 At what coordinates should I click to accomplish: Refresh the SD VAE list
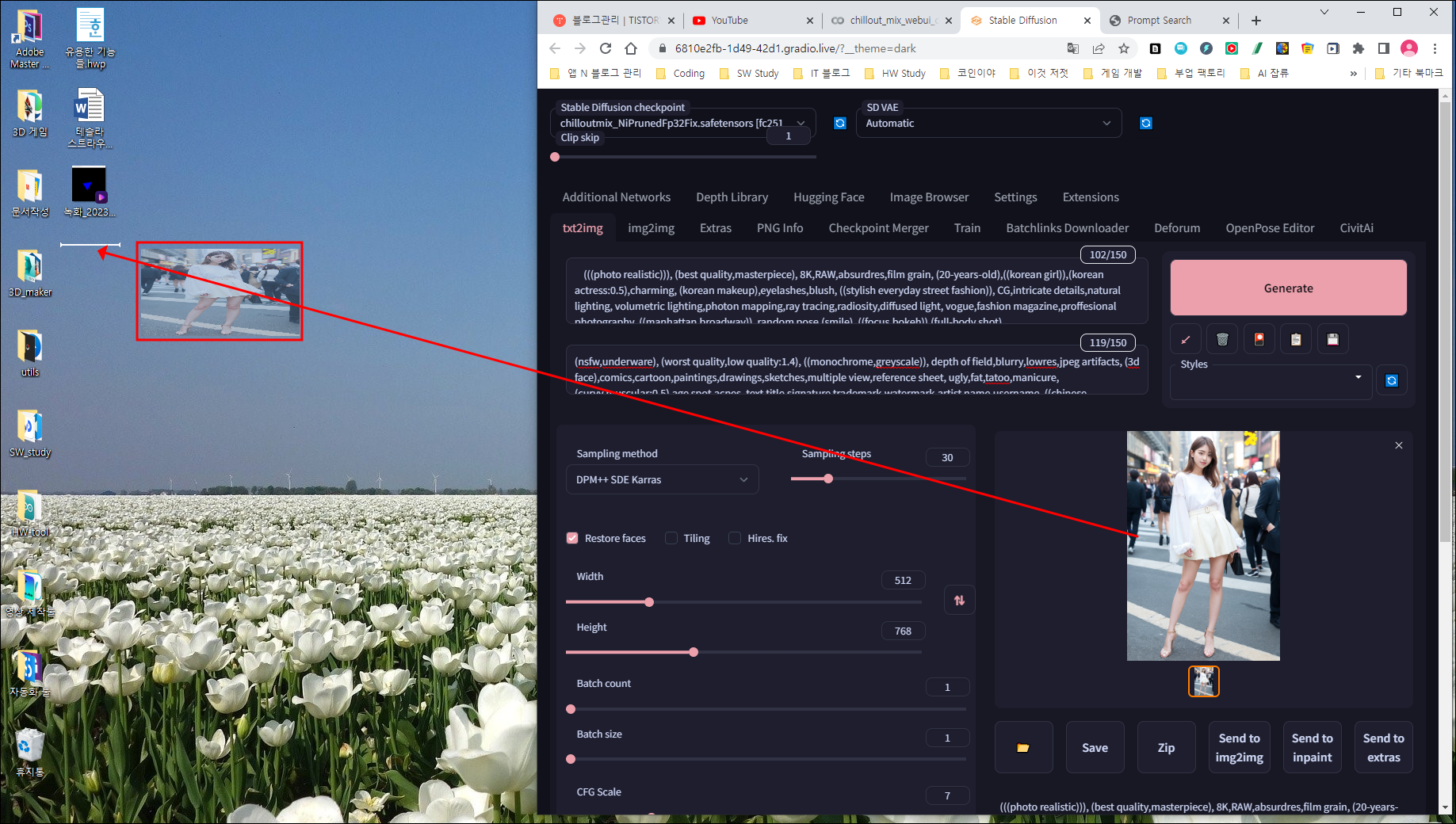[1145, 123]
